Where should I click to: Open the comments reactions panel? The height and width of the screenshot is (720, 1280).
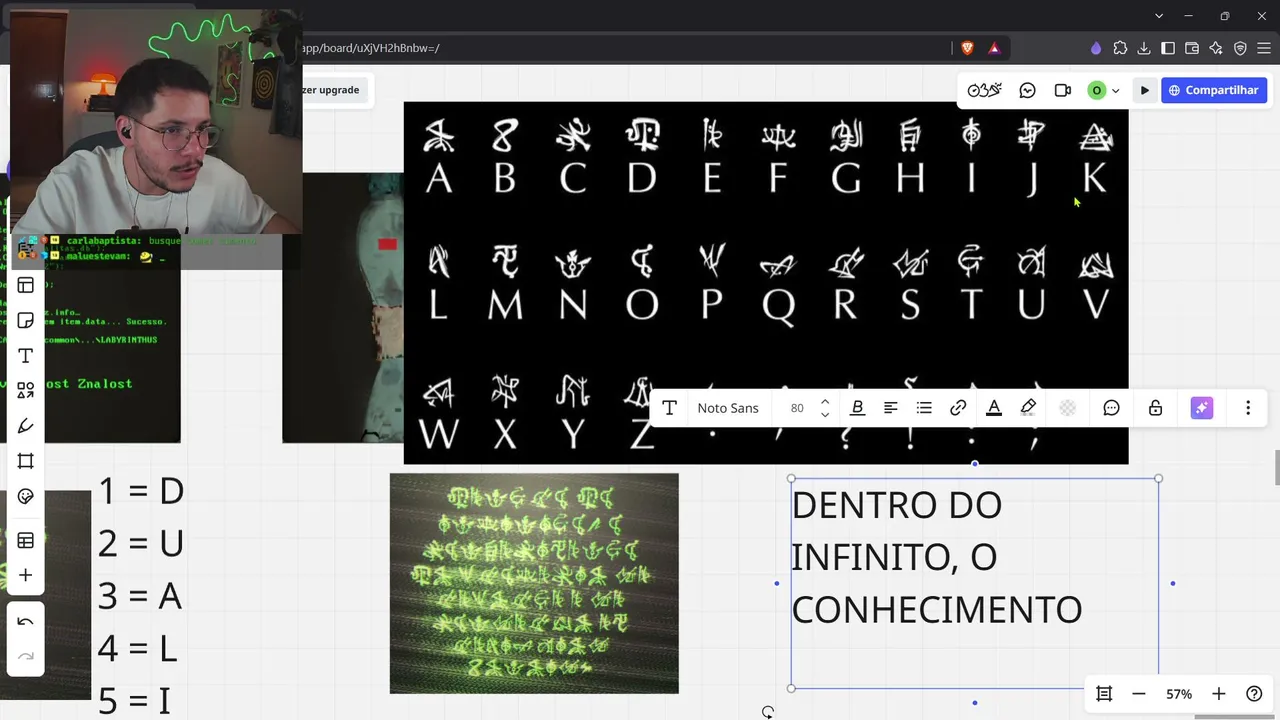pyautogui.click(x=1027, y=90)
